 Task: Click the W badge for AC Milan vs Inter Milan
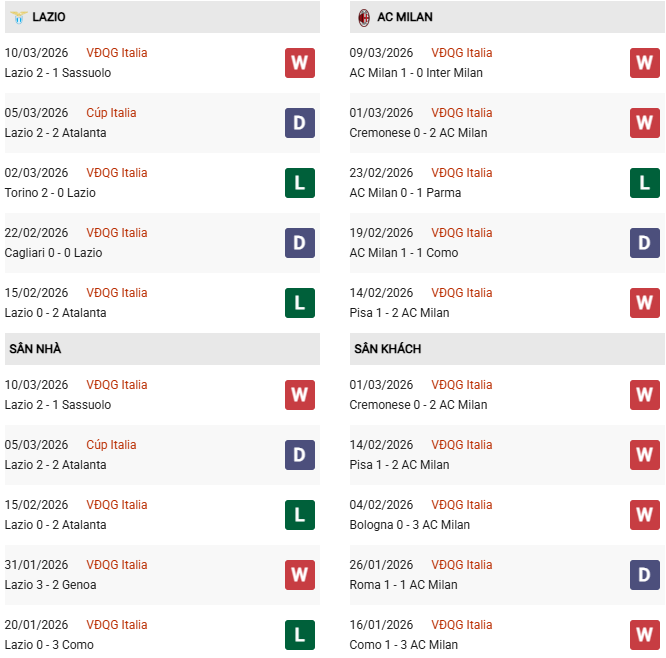tap(644, 63)
